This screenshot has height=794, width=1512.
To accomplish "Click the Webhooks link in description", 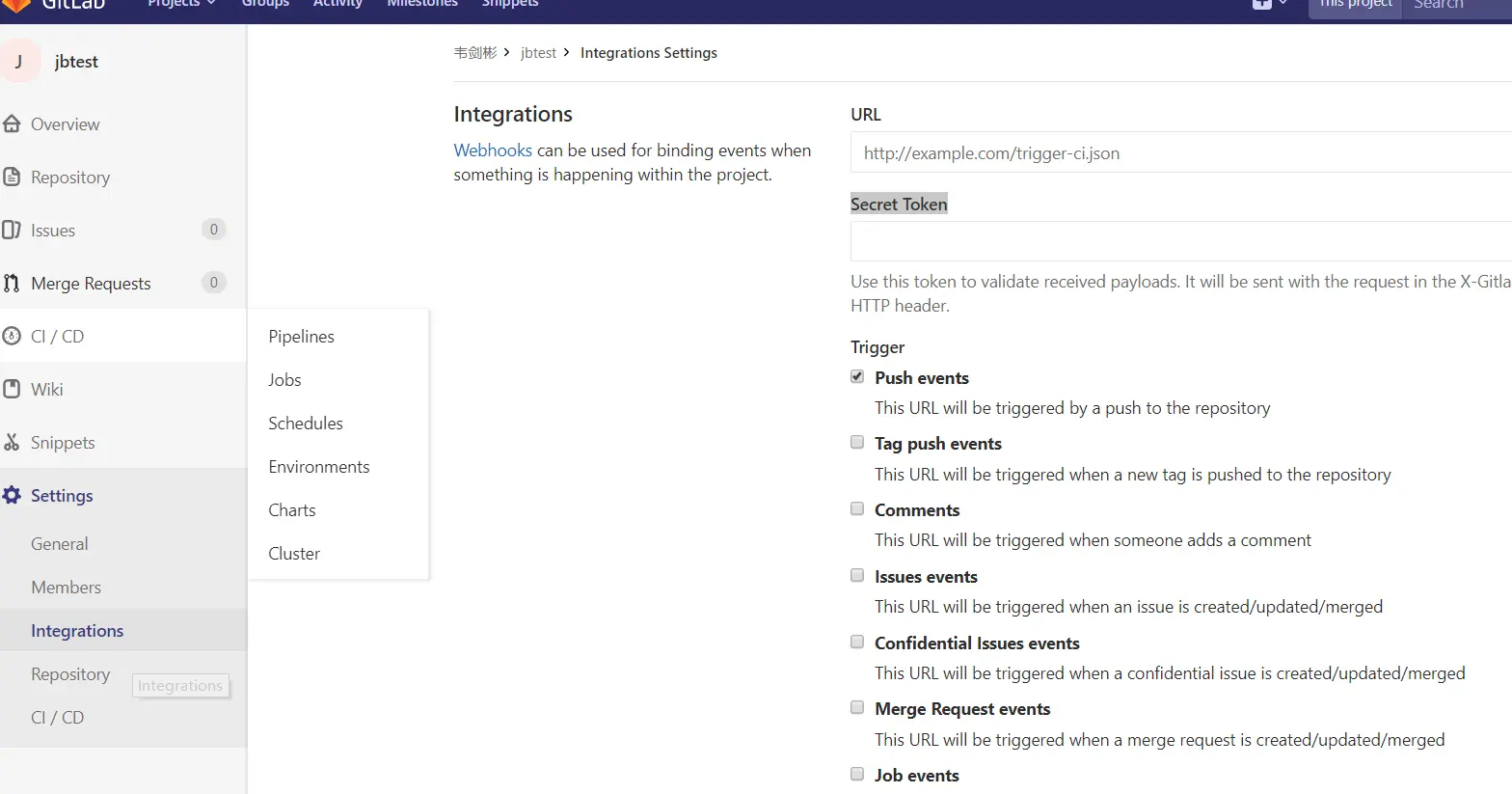I will [x=493, y=151].
